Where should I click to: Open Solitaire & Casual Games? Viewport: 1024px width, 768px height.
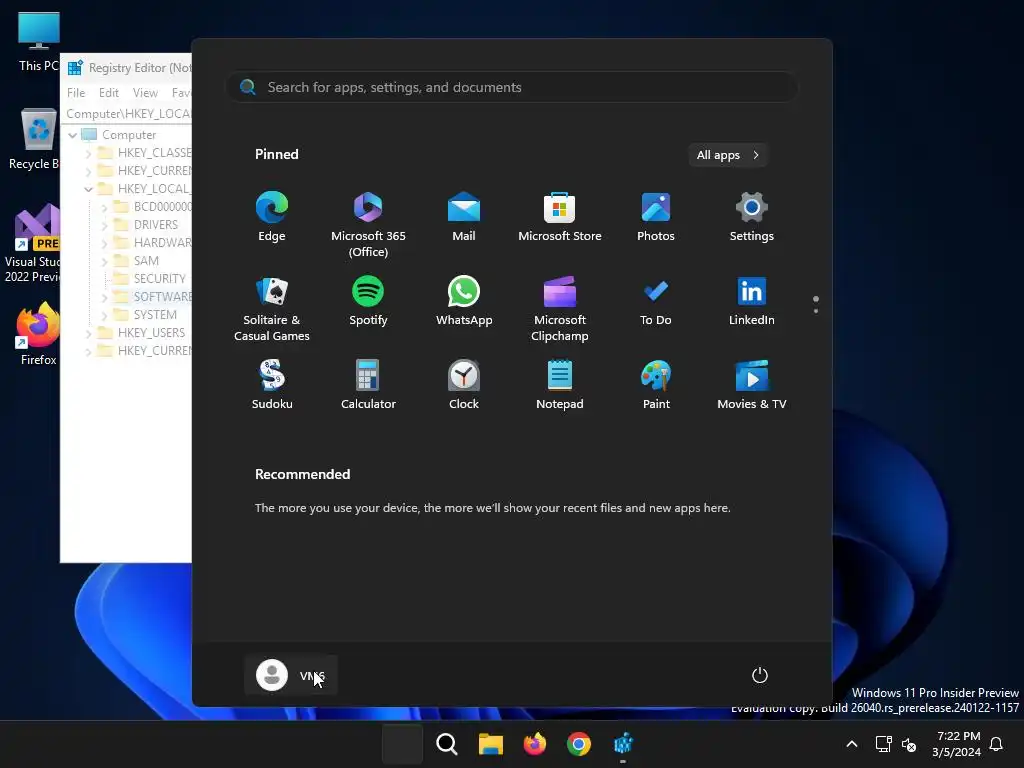pos(272,308)
